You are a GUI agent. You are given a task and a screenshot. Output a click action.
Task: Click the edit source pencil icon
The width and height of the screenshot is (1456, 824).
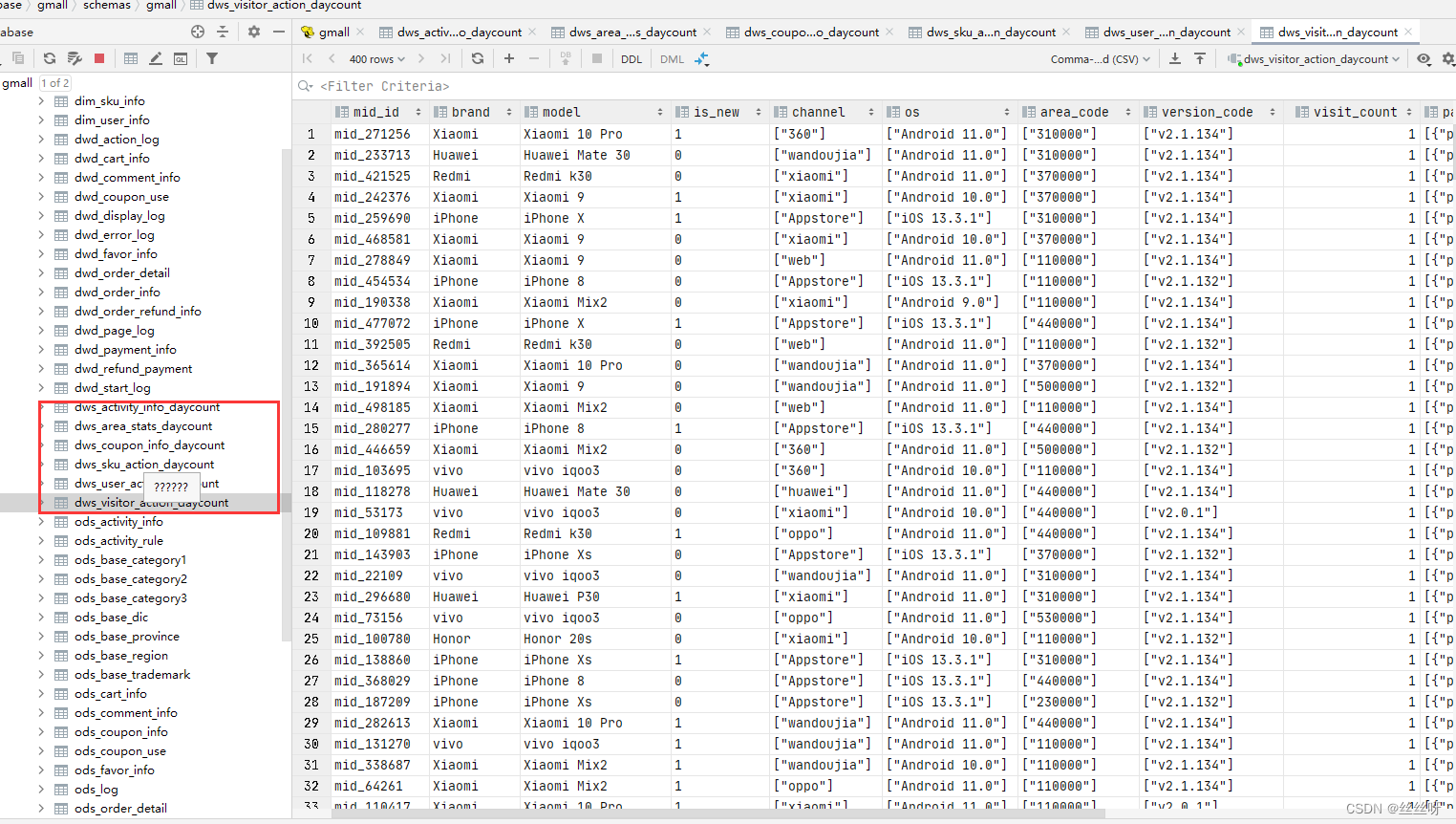click(x=156, y=58)
